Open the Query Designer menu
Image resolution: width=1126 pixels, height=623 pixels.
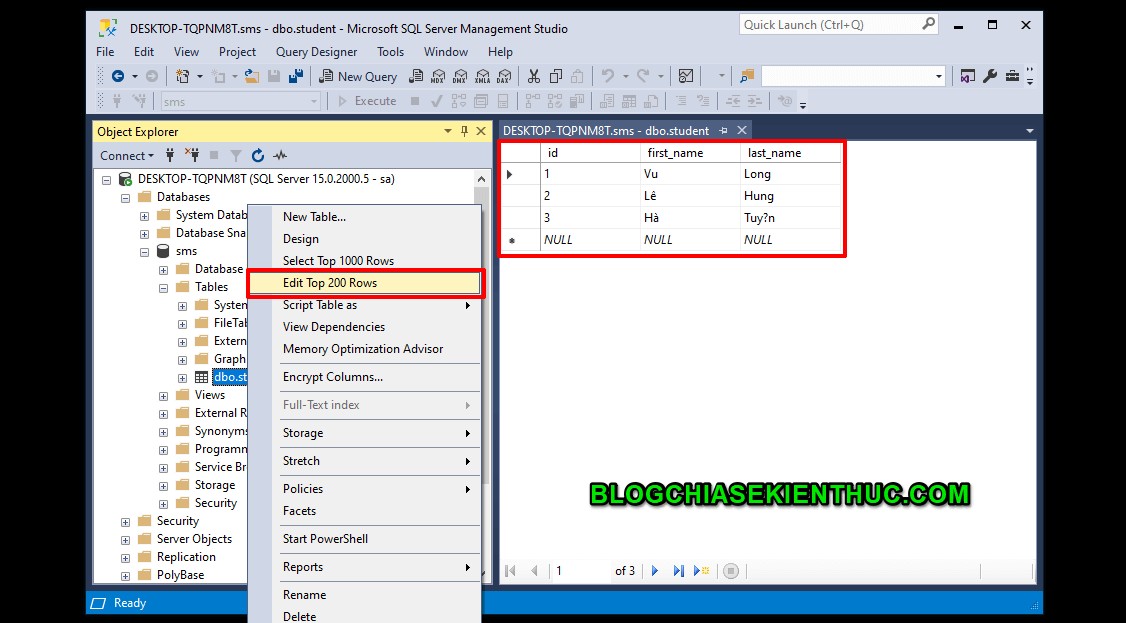click(318, 51)
